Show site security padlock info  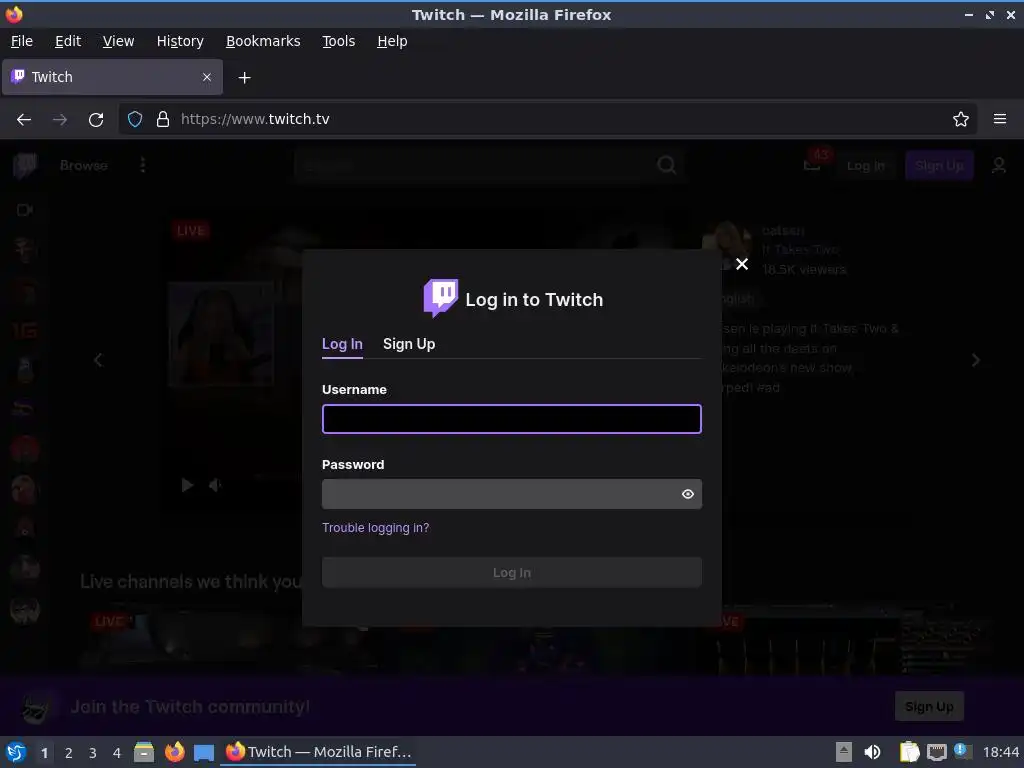point(163,120)
